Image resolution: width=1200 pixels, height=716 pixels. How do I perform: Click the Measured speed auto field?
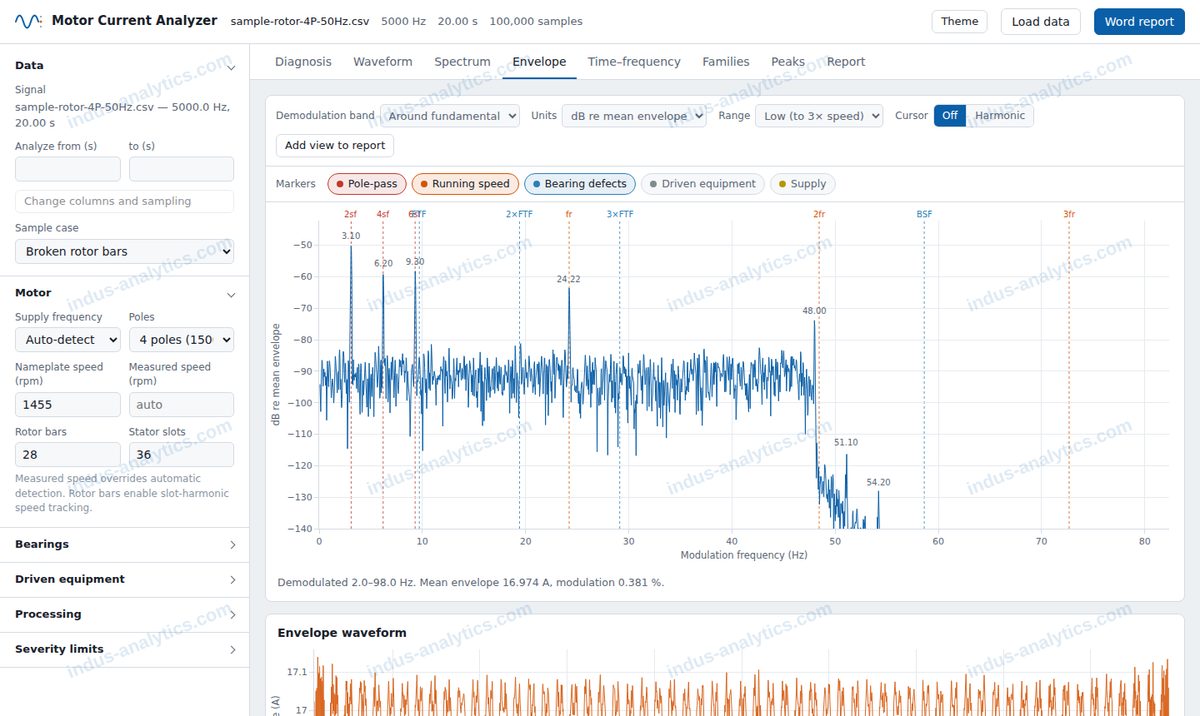182,405
